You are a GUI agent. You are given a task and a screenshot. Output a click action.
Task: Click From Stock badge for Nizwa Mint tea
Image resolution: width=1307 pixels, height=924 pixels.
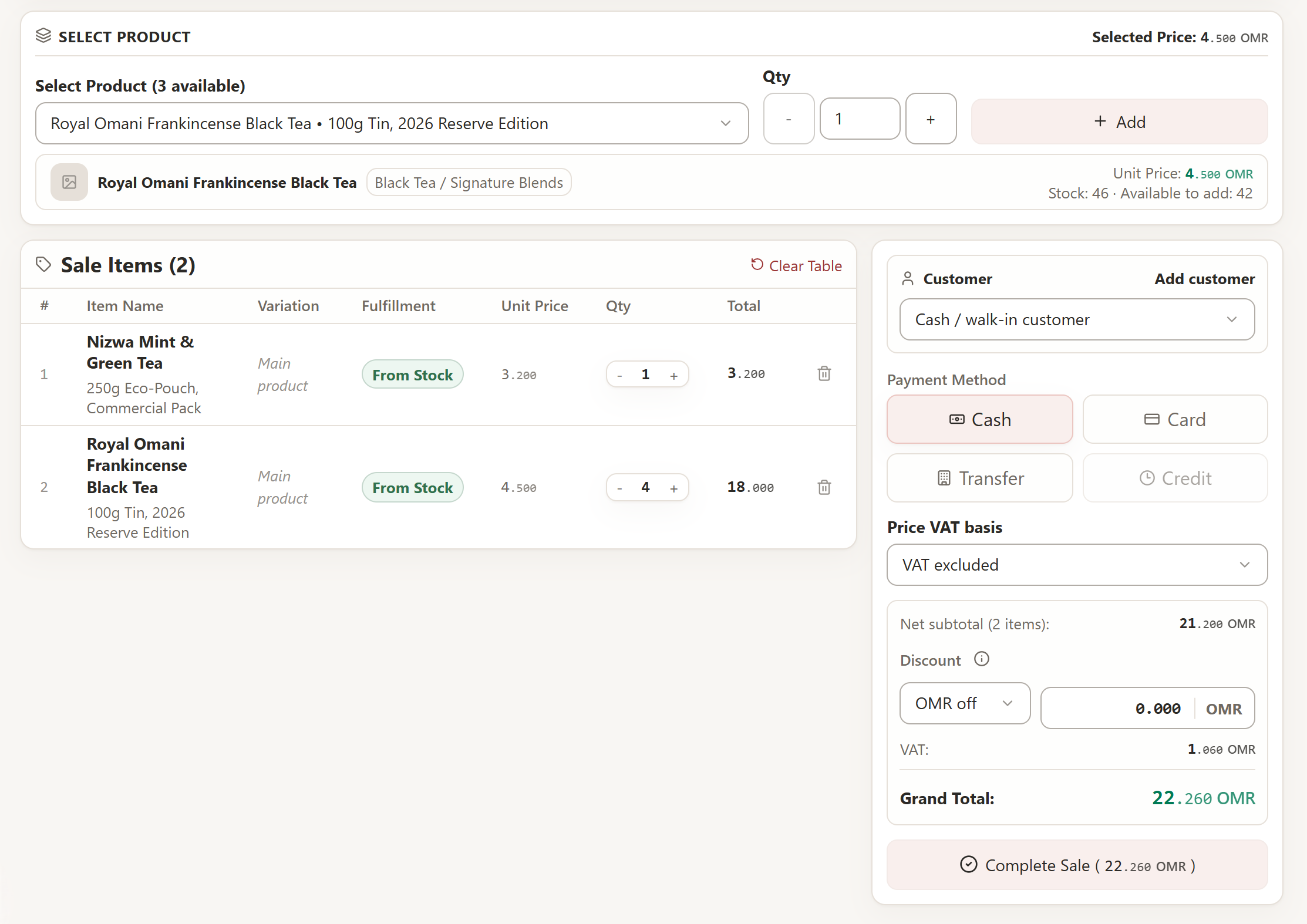coord(412,375)
